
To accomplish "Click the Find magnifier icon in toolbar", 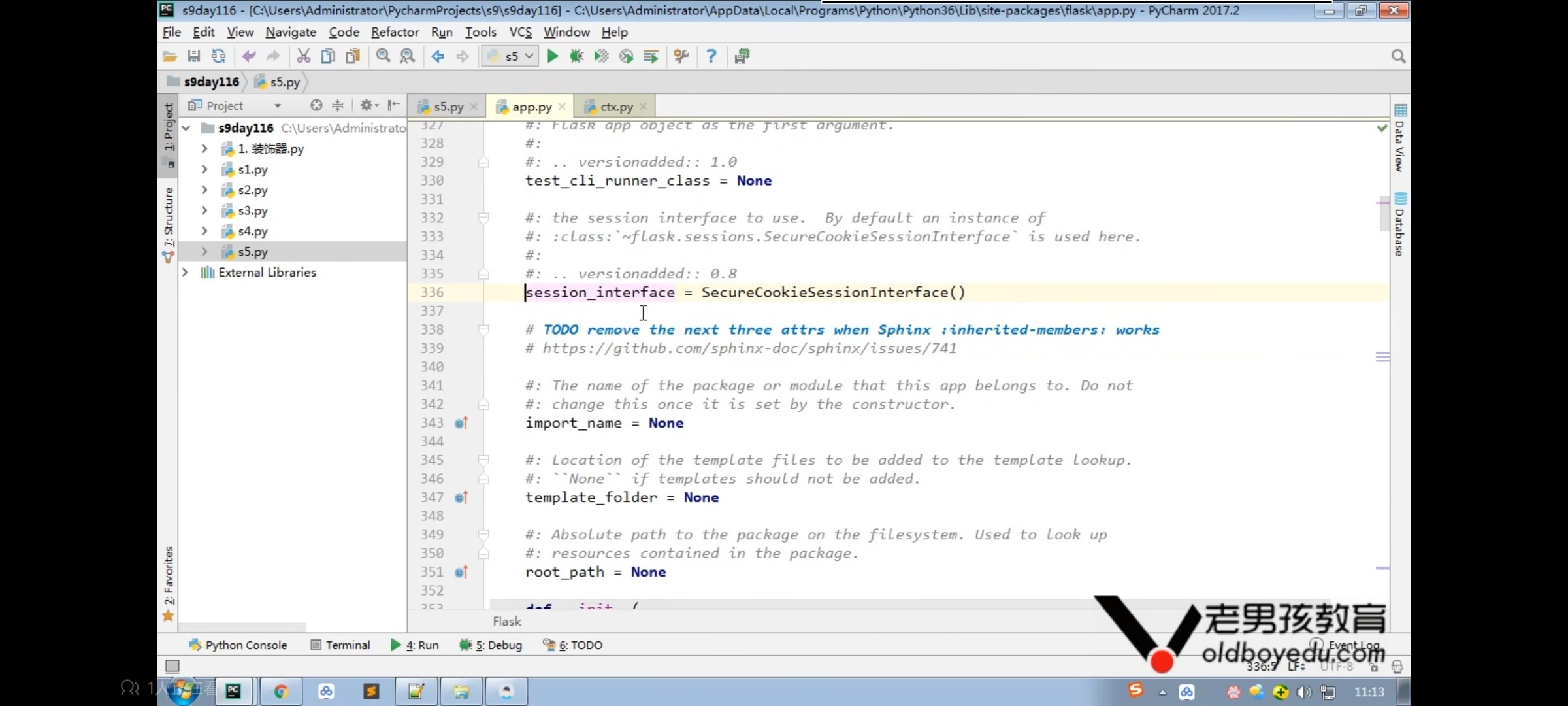I will [x=383, y=56].
